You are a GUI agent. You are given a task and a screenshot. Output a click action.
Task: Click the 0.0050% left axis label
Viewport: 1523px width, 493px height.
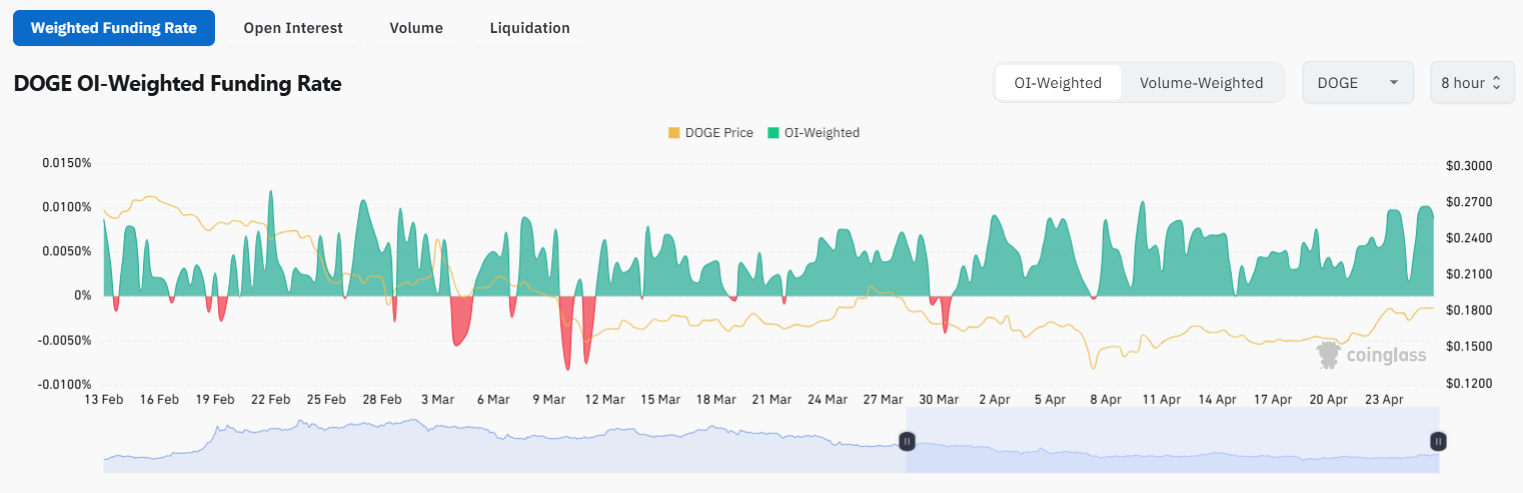point(67,251)
